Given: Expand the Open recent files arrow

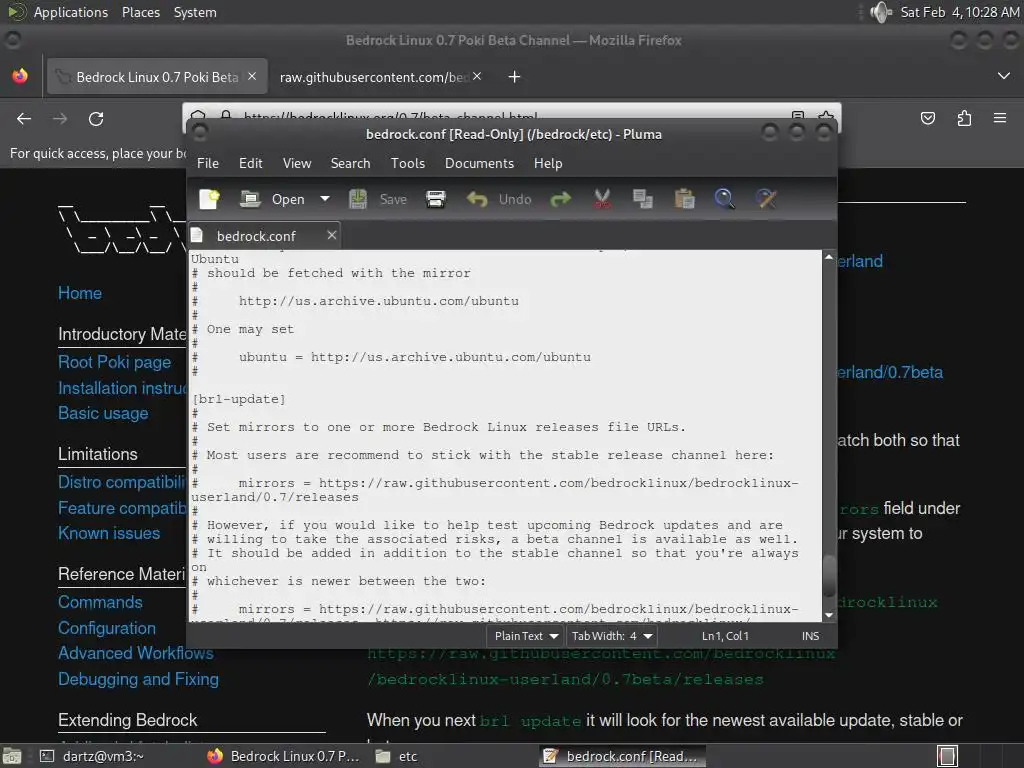Looking at the screenshot, I should 325,199.
